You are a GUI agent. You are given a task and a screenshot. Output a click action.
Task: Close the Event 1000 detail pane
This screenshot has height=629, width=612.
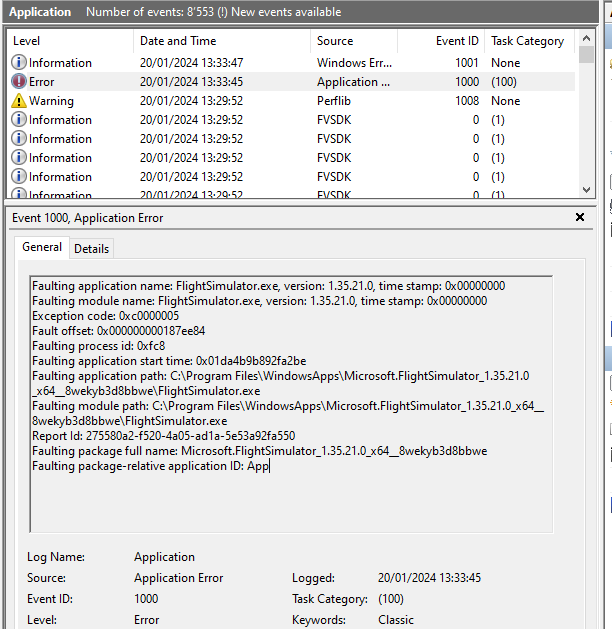580,217
